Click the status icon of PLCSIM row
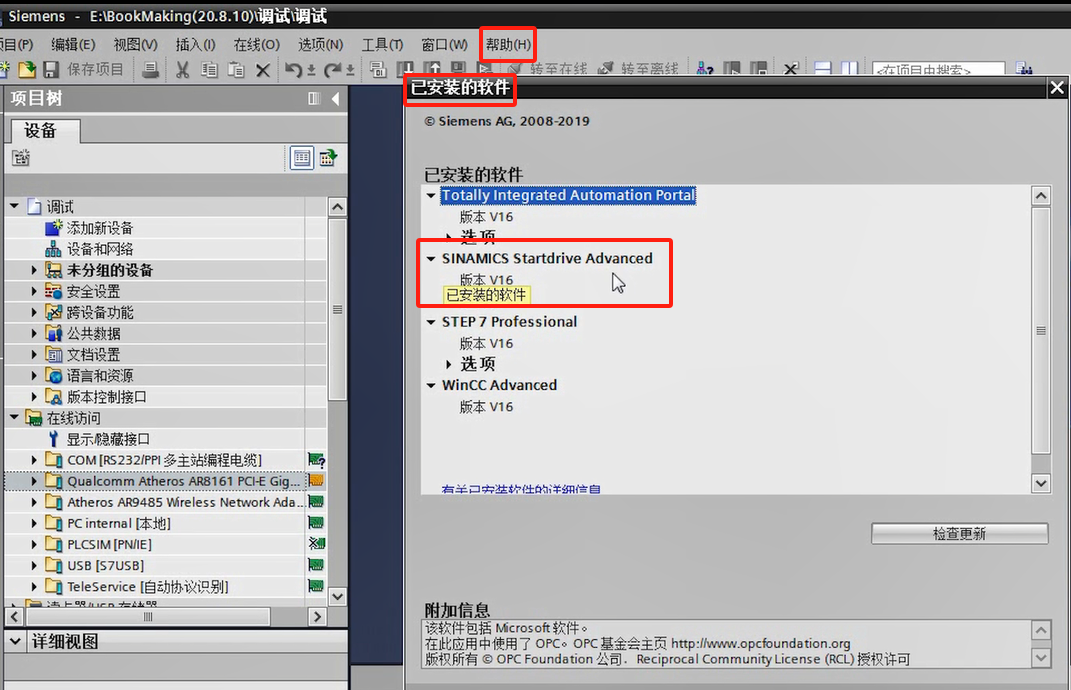The width and height of the screenshot is (1071, 690). [316, 544]
